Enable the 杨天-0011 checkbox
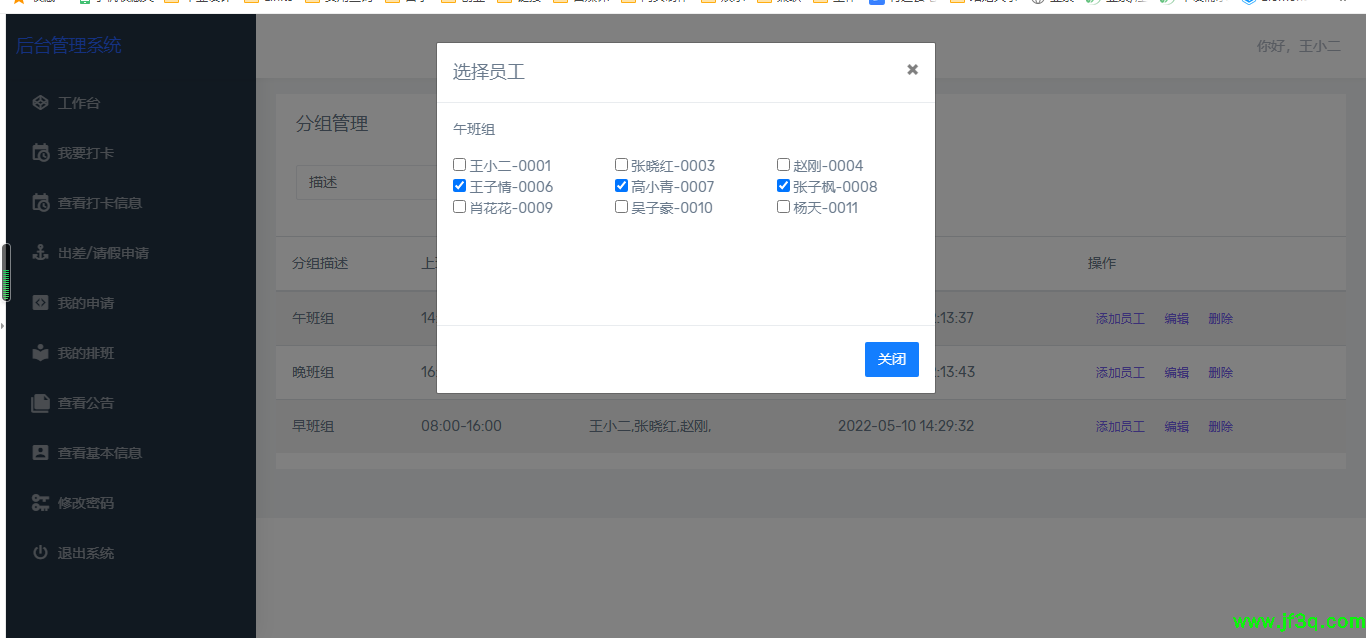Screen dimensions: 1366x638 tap(784, 207)
